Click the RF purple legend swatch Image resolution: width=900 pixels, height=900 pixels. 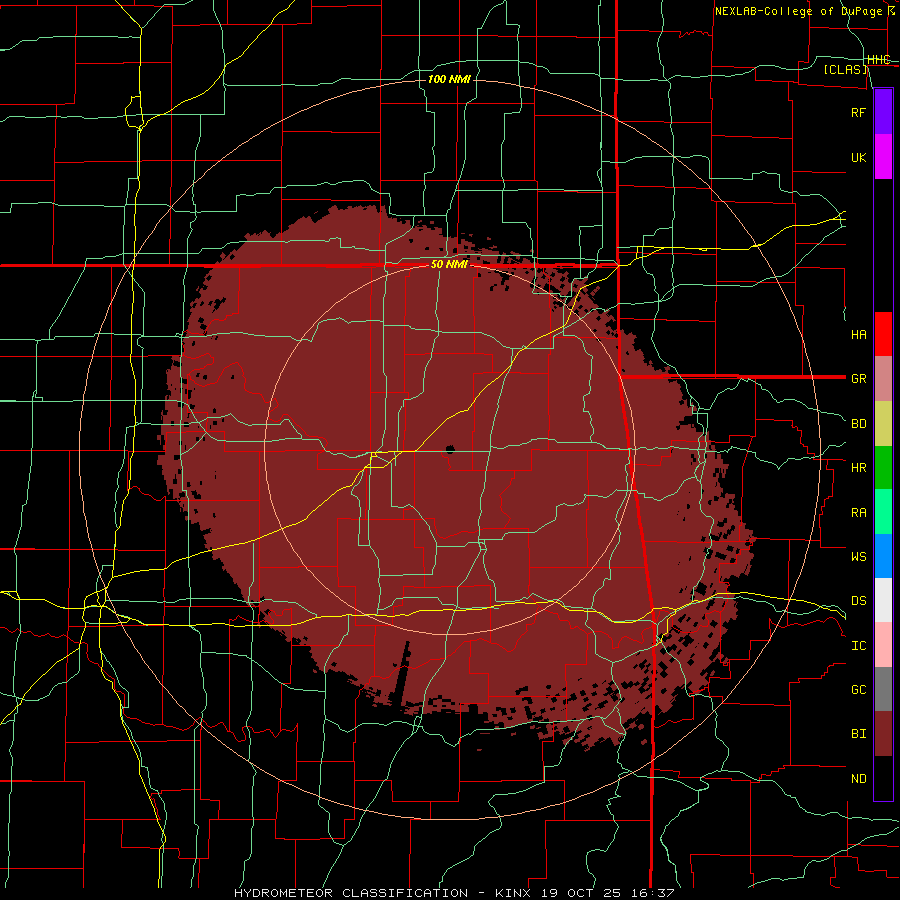(883, 112)
